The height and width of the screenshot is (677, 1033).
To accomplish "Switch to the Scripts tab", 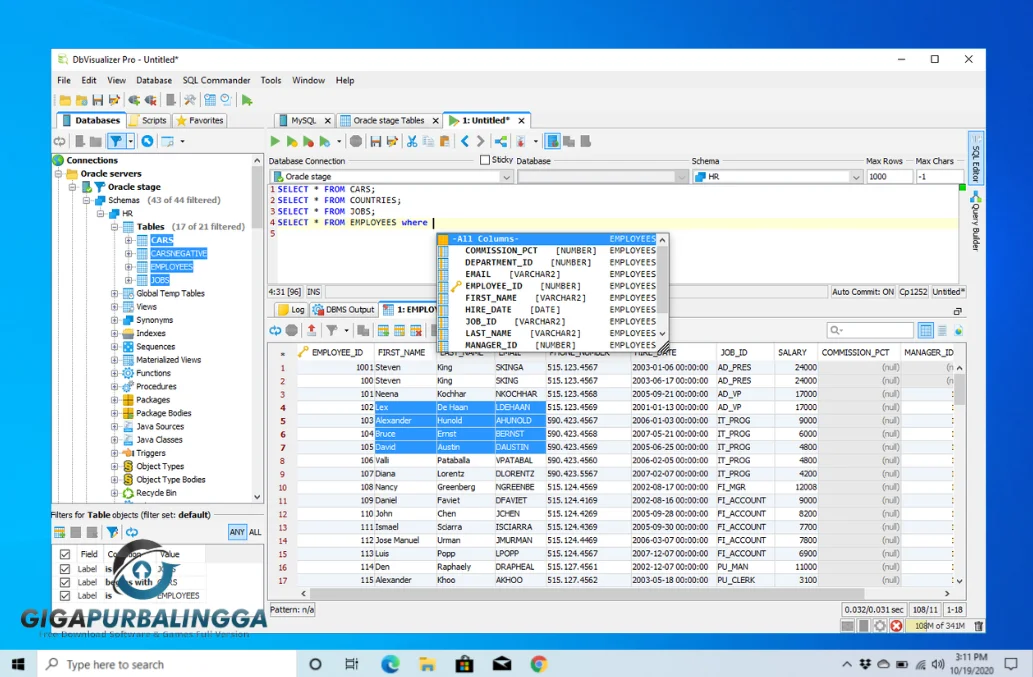I will click(149, 121).
